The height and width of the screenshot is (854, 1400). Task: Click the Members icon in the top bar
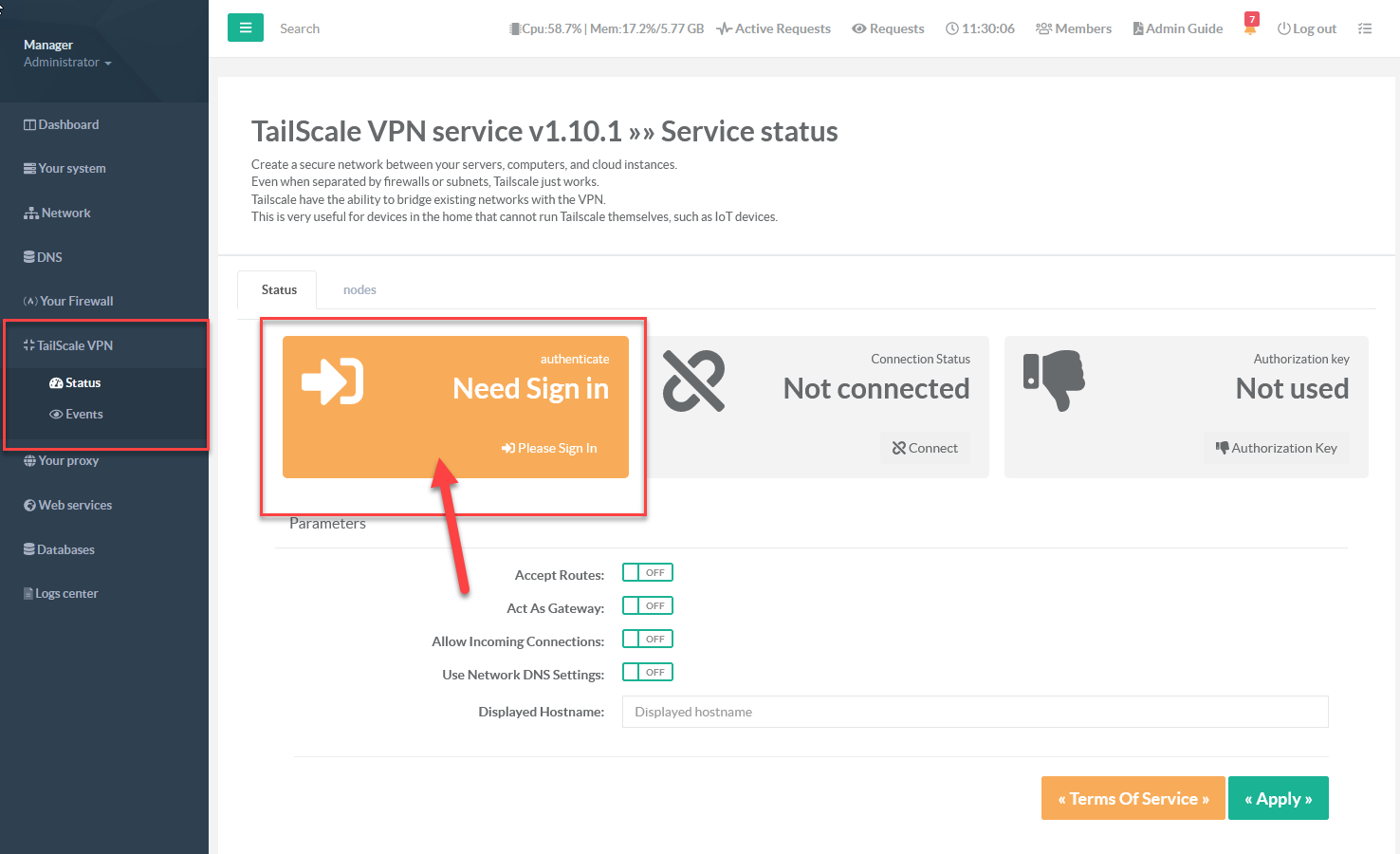(1043, 28)
